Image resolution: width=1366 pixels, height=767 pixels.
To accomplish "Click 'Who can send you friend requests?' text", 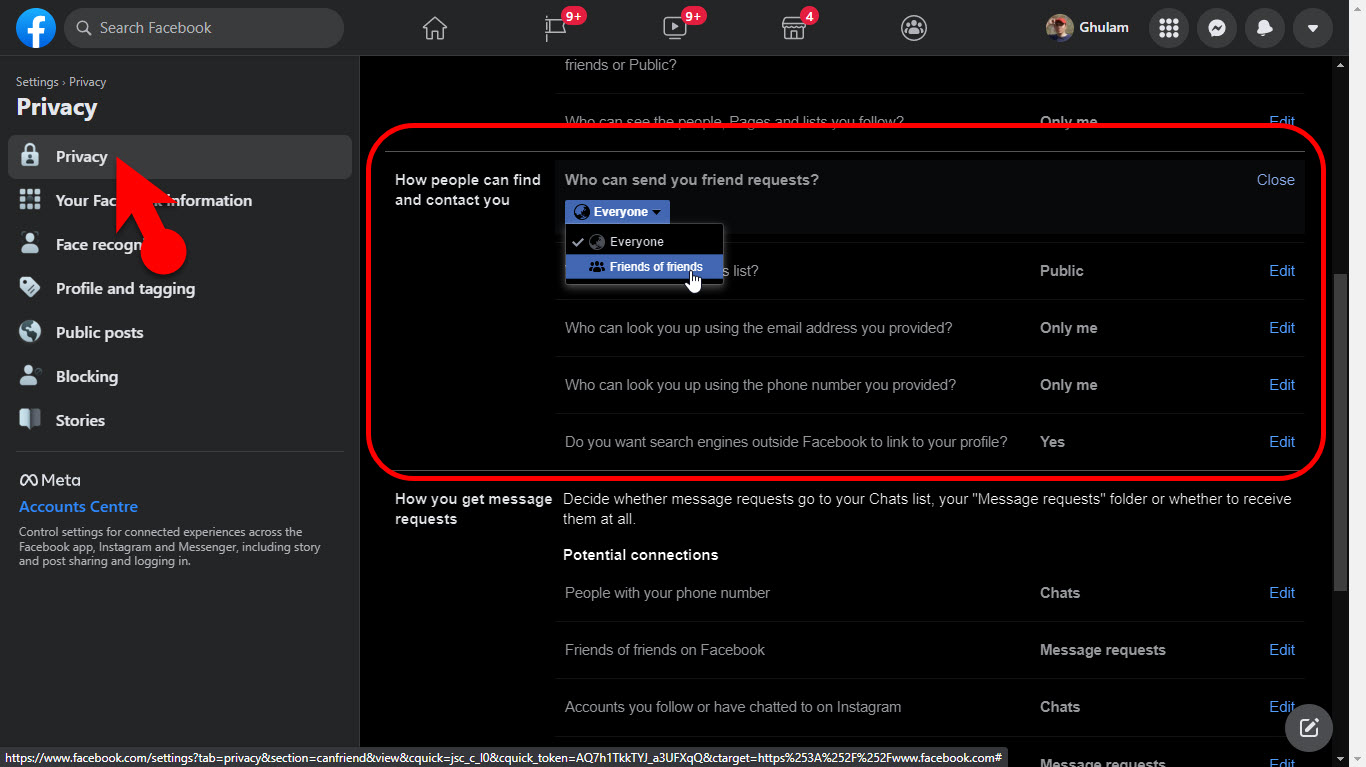I will click(692, 180).
